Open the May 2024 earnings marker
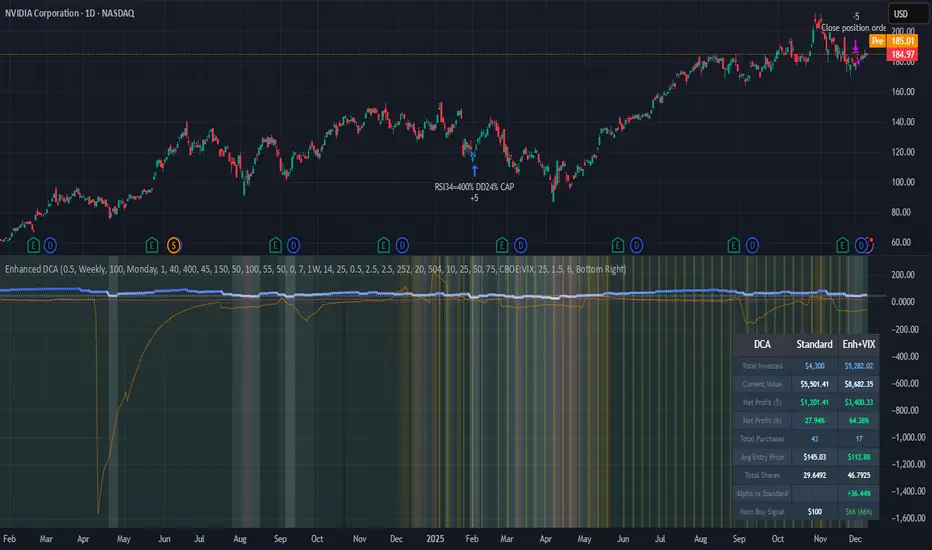 point(152,245)
